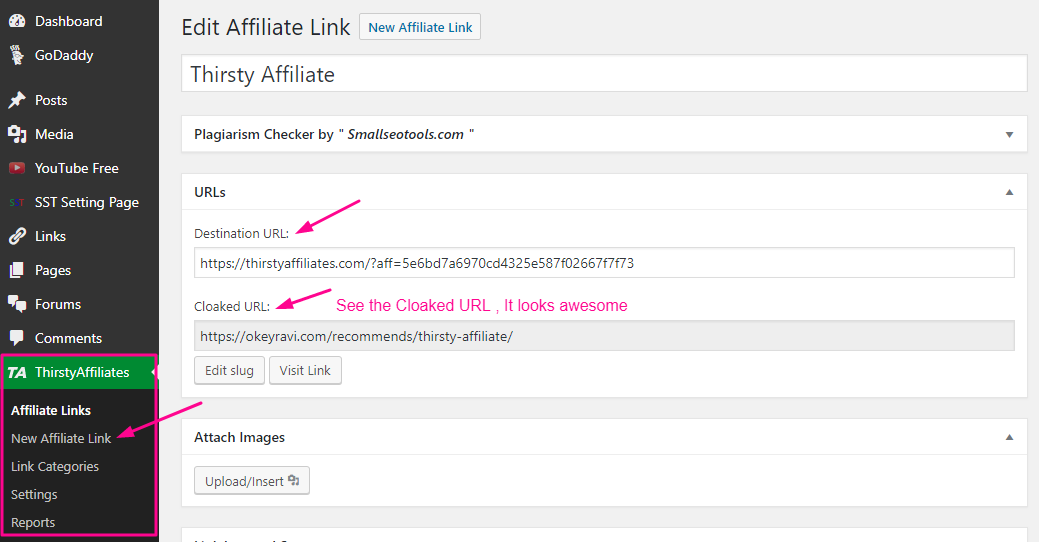Click the ThirstyAffiliates TA logo icon
1039x542 pixels.
point(17,372)
